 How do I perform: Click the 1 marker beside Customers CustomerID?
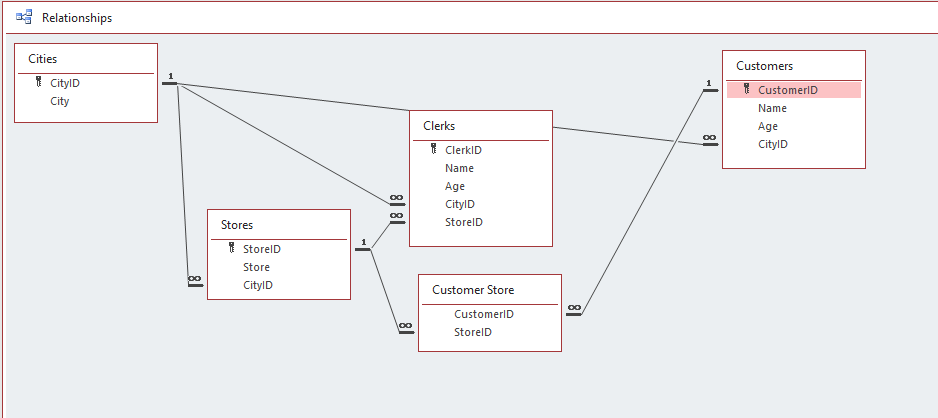pos(709,84)
